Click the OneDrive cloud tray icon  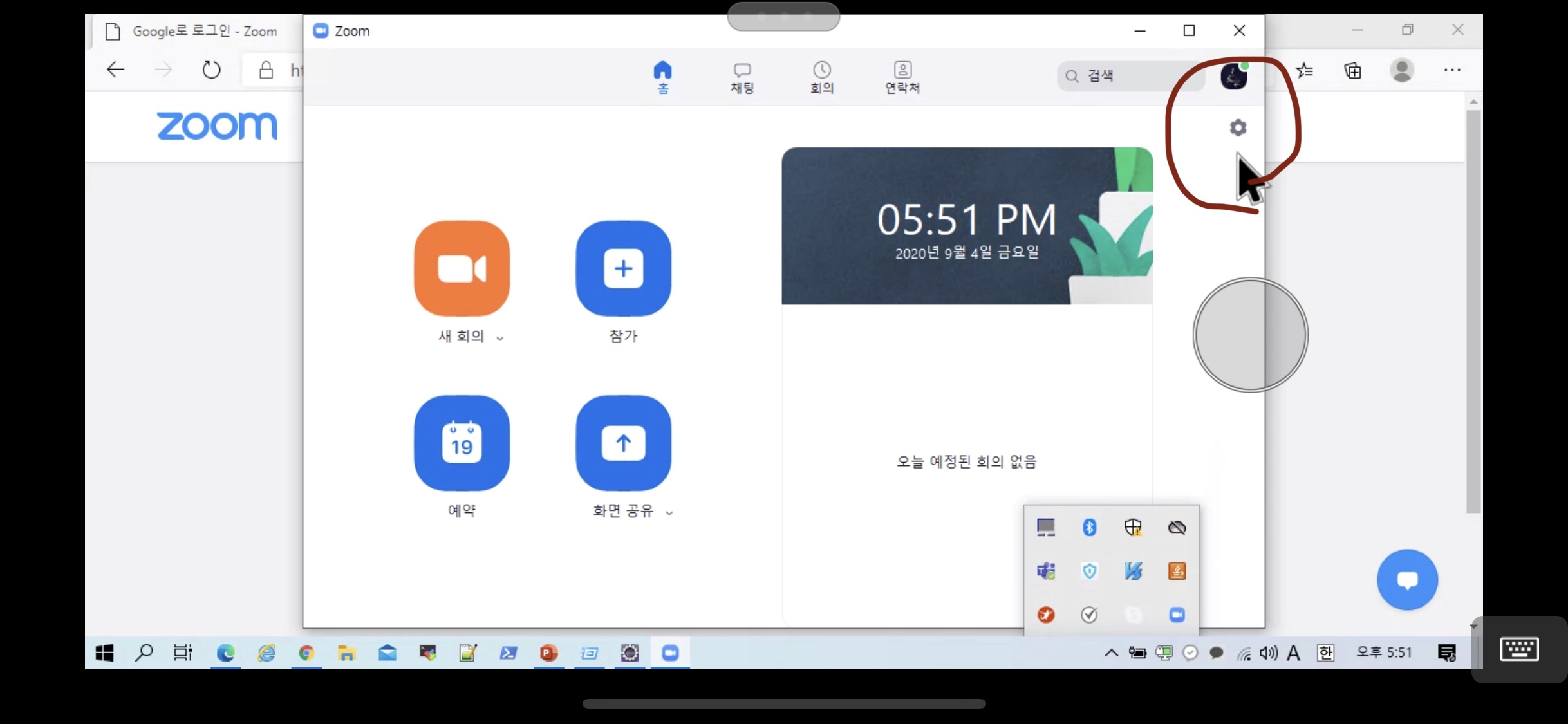point(1177,527)
